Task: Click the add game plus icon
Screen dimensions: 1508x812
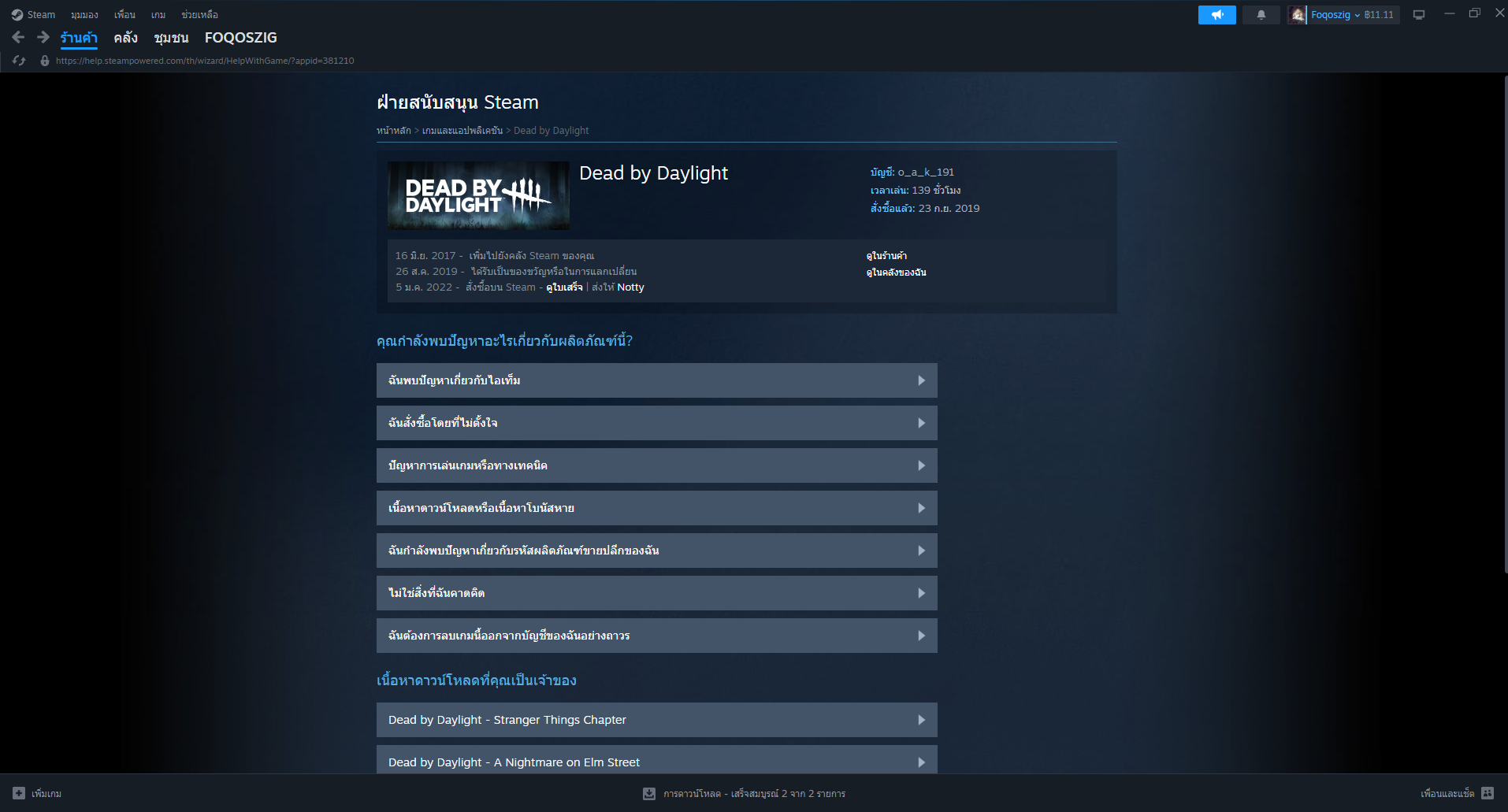Action: point(19,793)
